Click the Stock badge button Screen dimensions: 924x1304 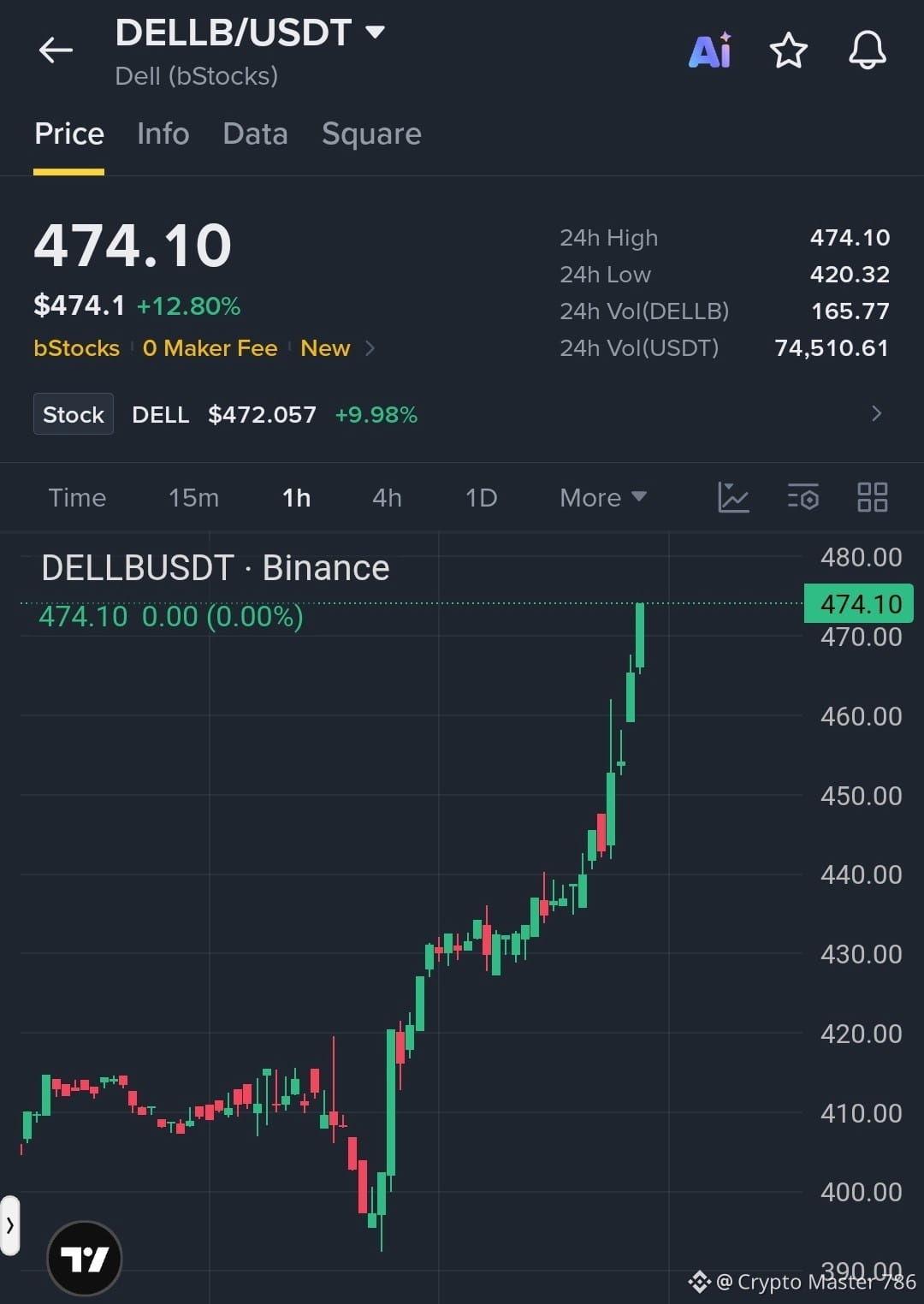74,414
